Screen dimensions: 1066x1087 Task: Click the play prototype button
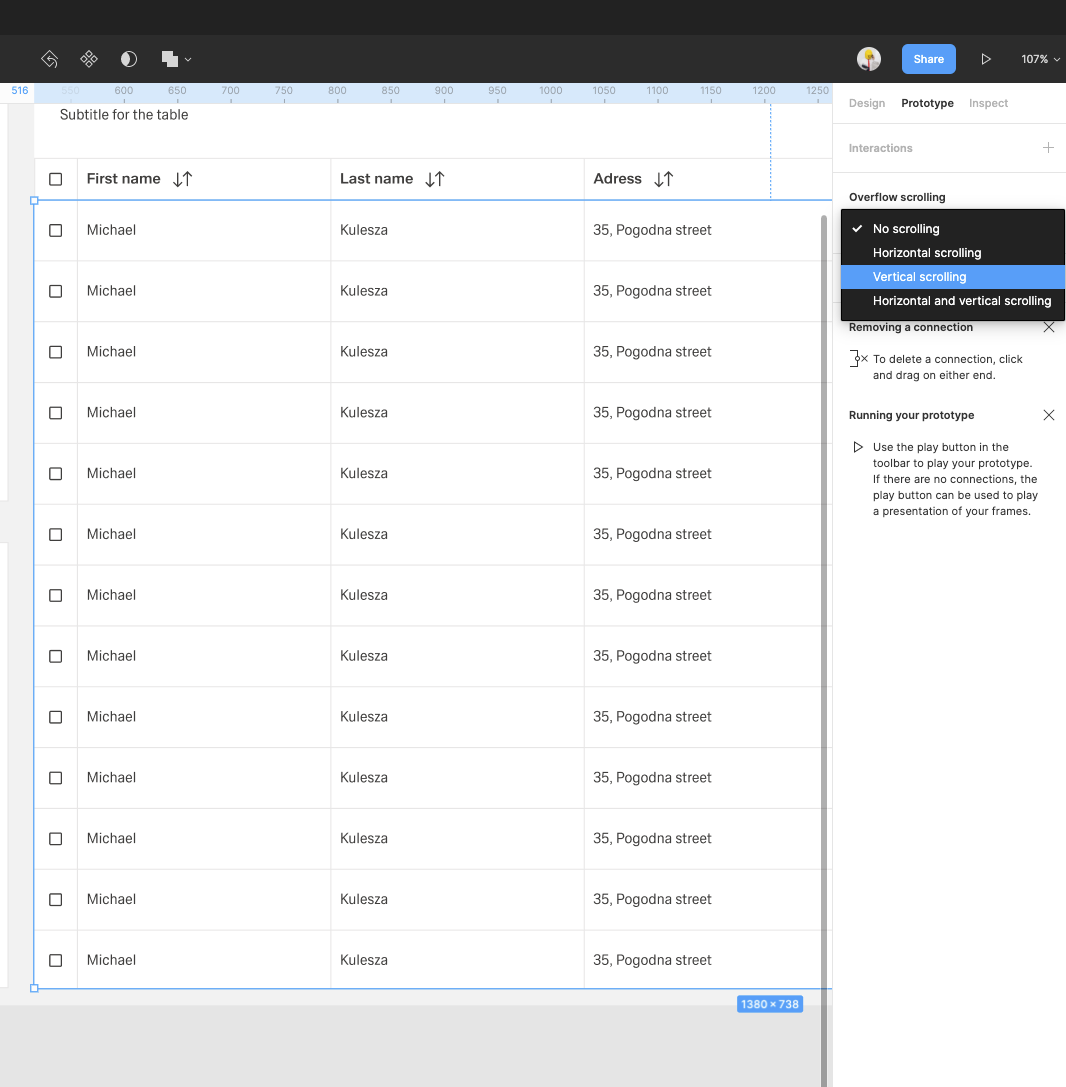coord(985,59)
